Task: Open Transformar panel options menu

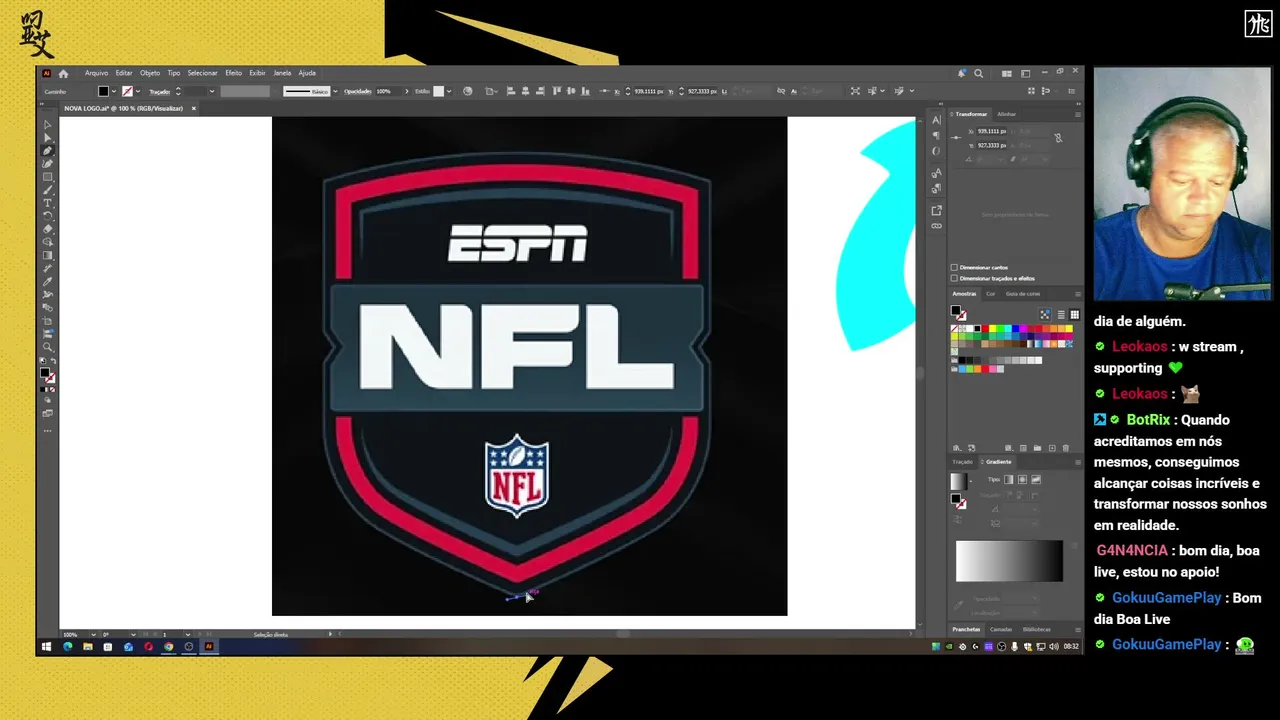Action: (x=1078, y=114)
